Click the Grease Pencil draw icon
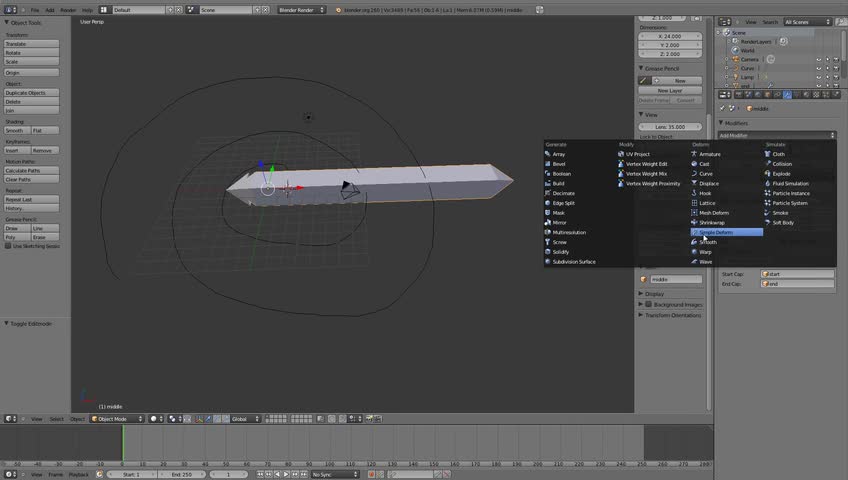Image resolution: width=848 pixels, height=480 pixels. pos(645,81)
